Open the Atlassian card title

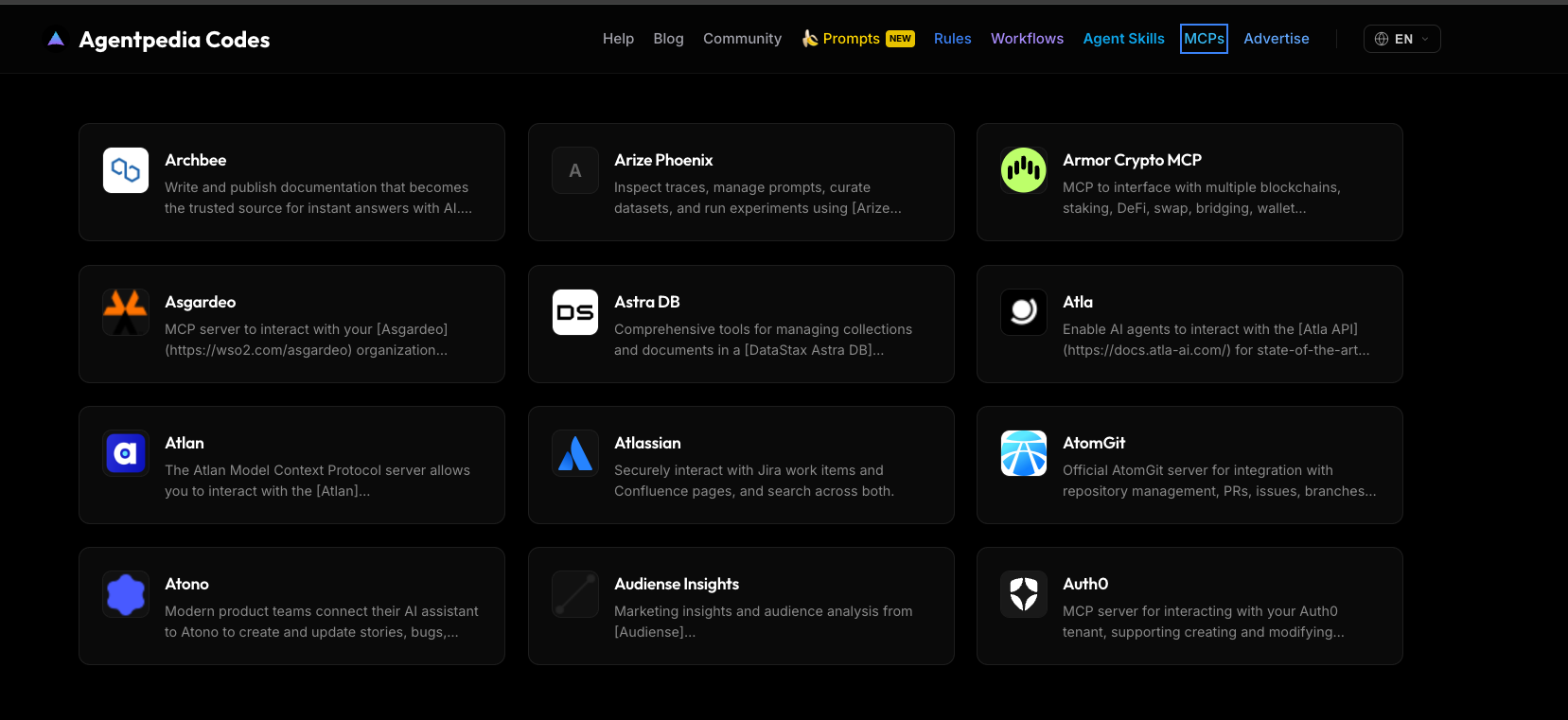coord(647,443)
